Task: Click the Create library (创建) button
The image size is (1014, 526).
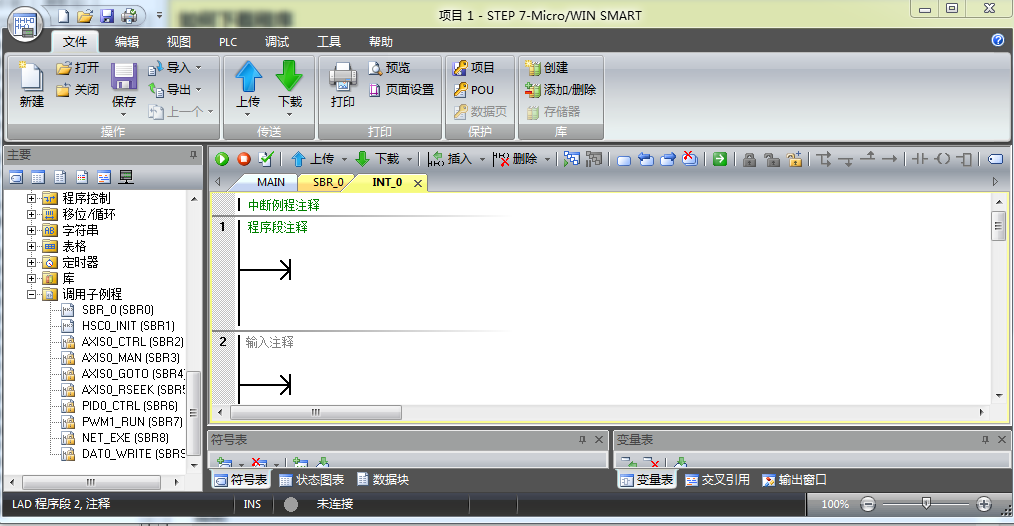Action: [547, 68]
